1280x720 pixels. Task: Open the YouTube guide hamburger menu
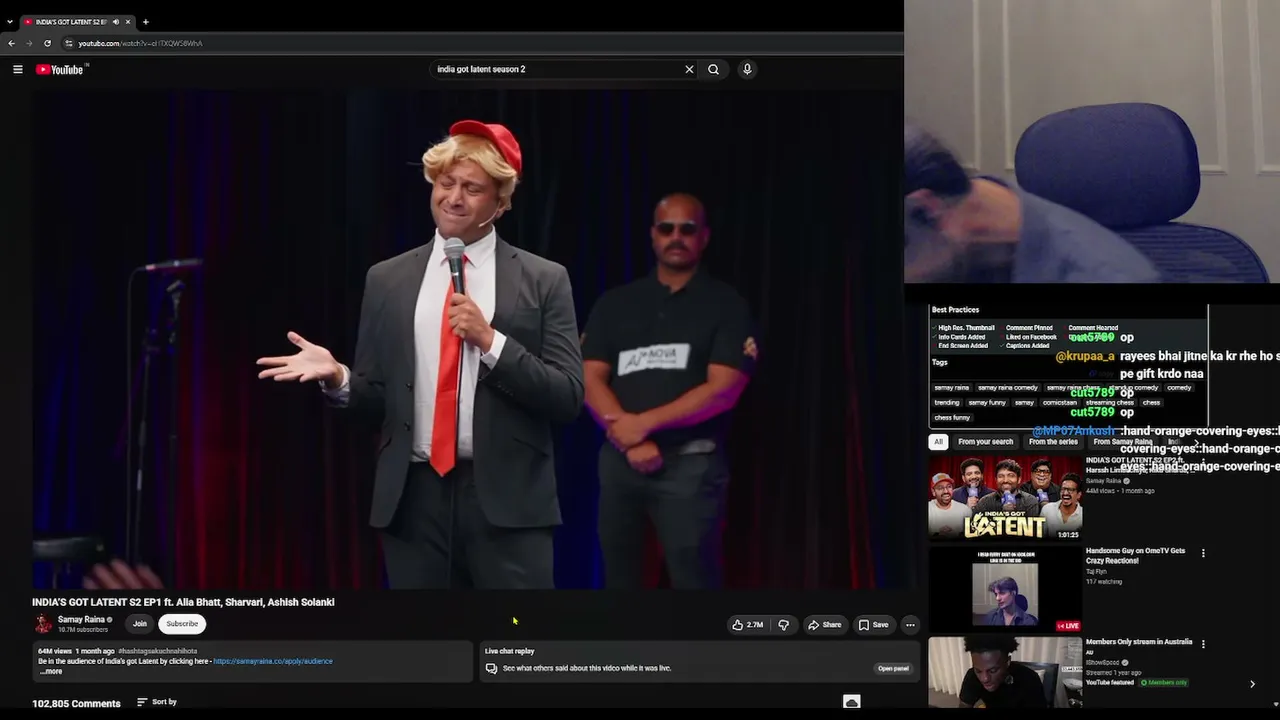click(x=18, y=69)
